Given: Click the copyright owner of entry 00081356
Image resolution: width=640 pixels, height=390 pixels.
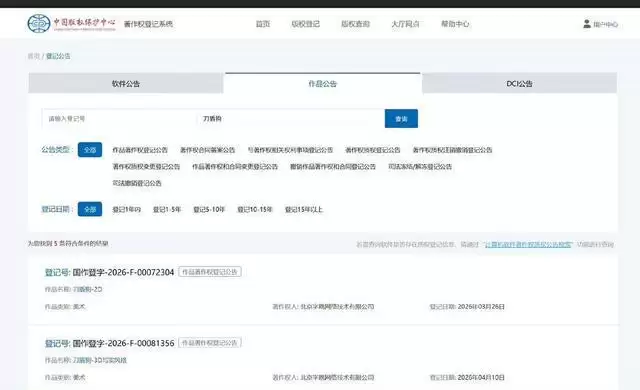Looking at the screenshot, I should [337, 378].
